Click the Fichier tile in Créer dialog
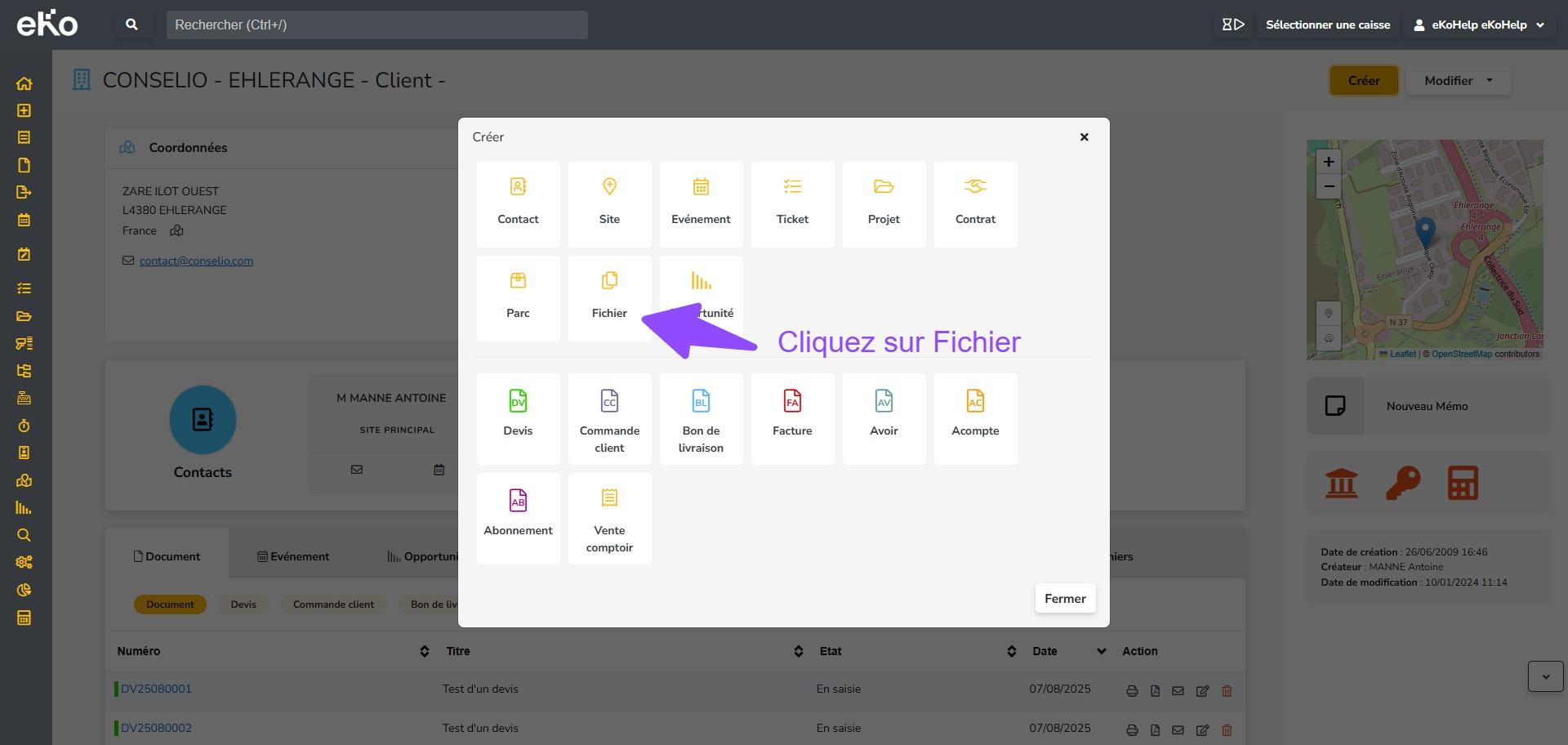Viewport: 1568px width, 745px height. [609, 297]
